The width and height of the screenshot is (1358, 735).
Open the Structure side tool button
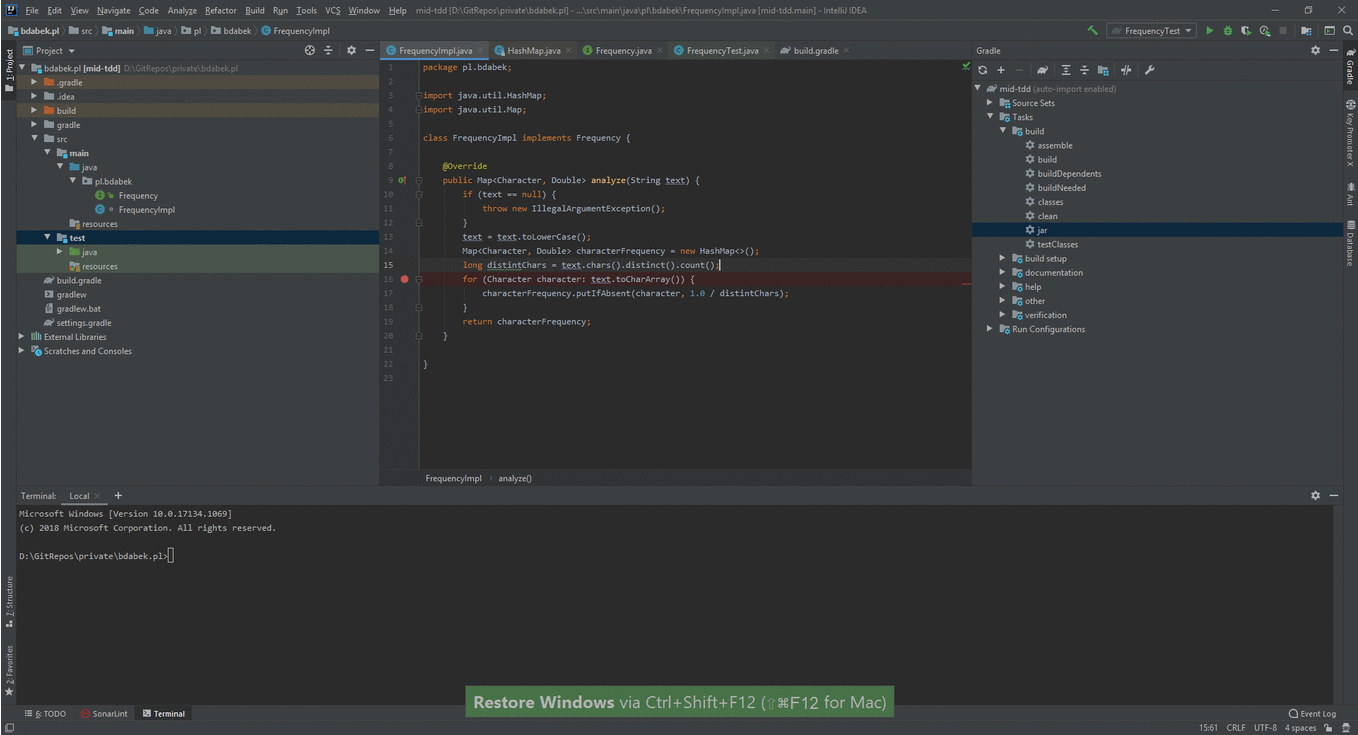point(9,601)
